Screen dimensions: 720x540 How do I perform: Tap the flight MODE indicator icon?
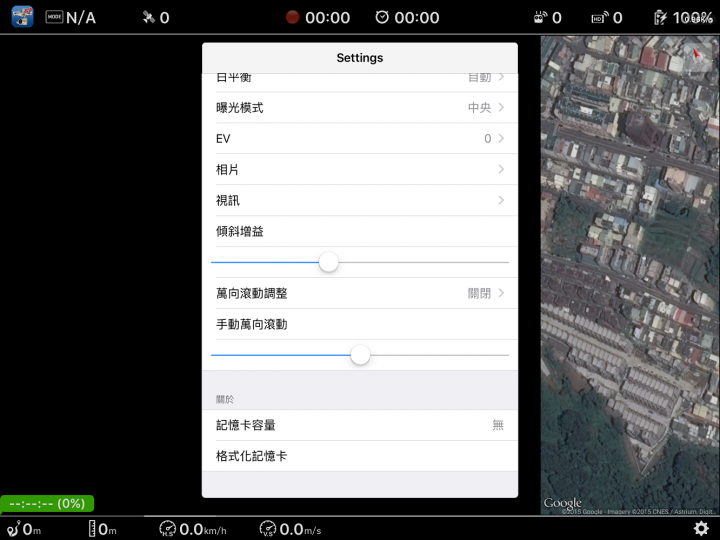[x=54, y=17]
